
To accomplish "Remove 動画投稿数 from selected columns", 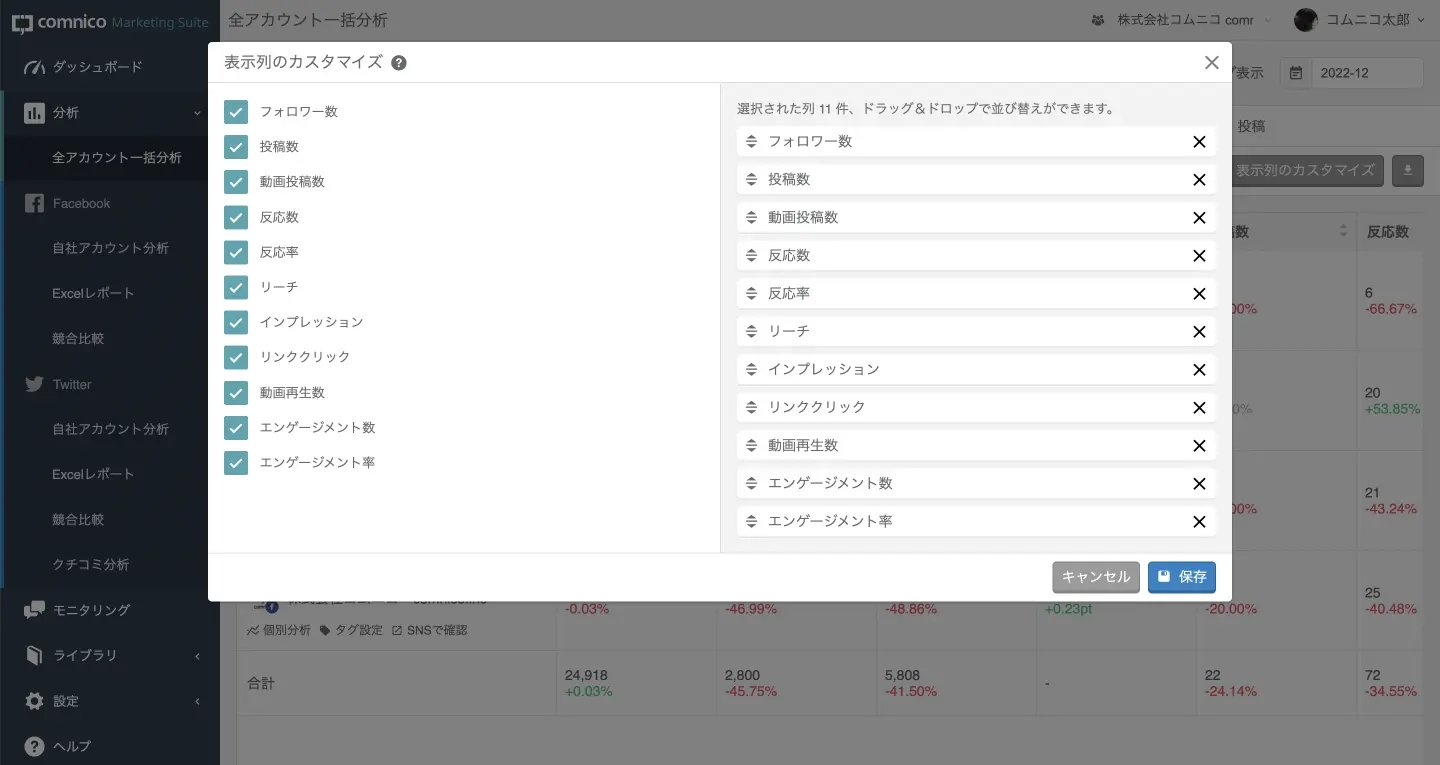I will click(1199, 218).
